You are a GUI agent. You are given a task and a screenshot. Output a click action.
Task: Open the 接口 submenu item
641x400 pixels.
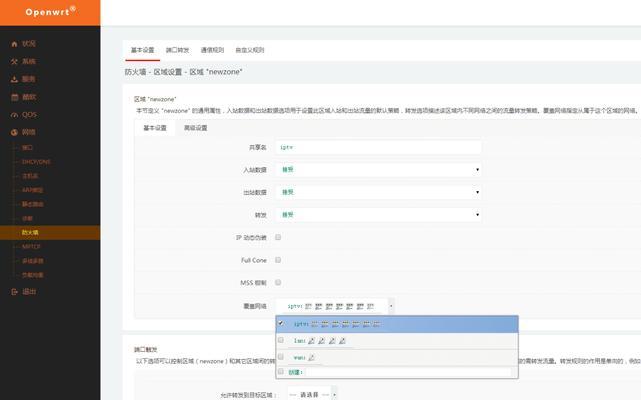point(27,147)
